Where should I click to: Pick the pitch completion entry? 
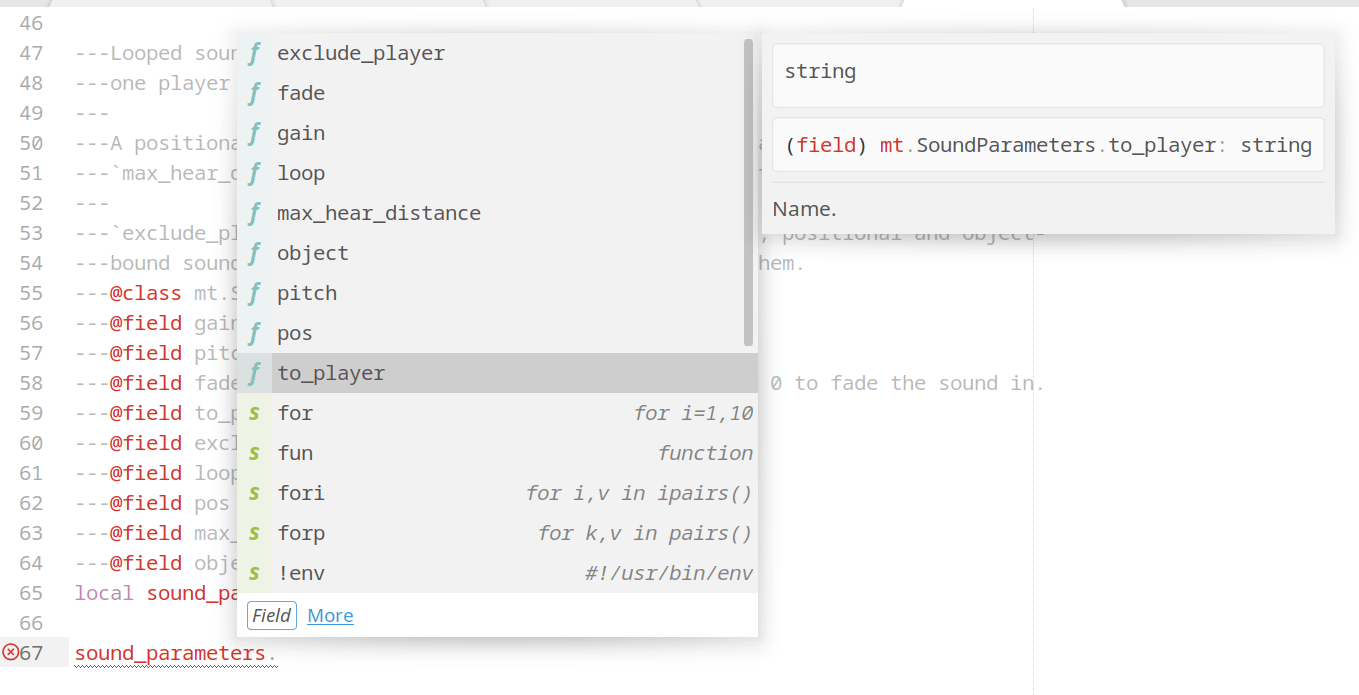[497, 293]
